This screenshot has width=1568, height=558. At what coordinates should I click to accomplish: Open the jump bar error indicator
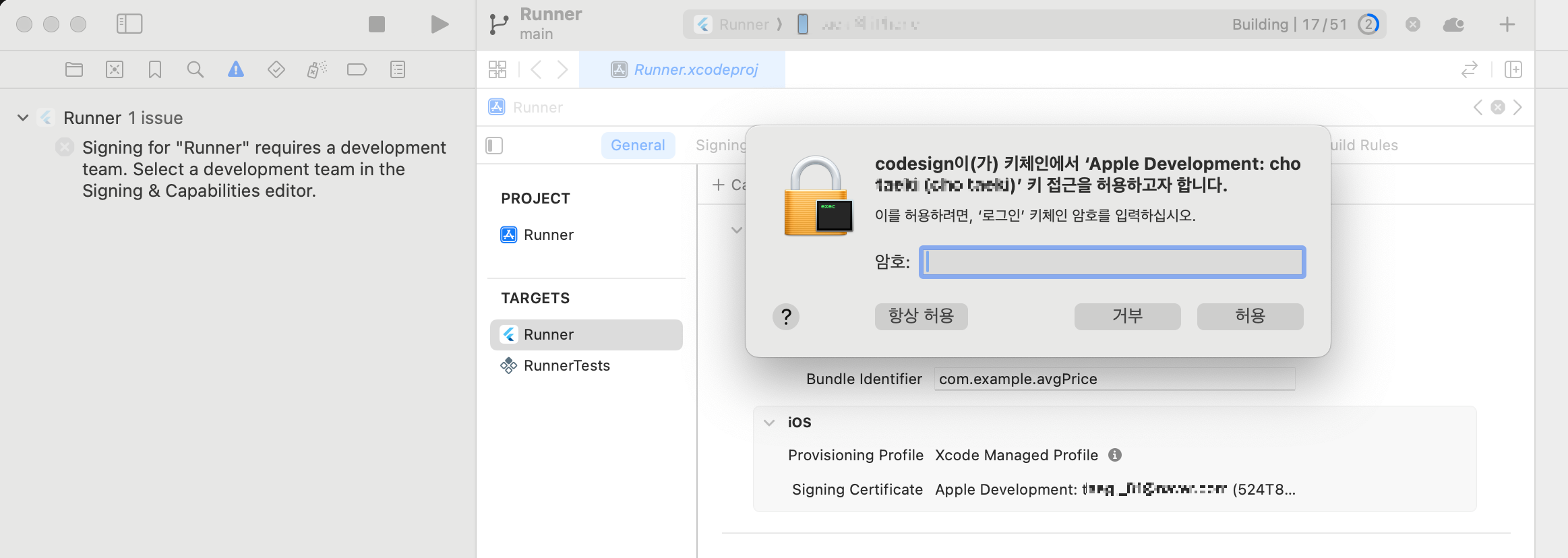(1498, 107)
